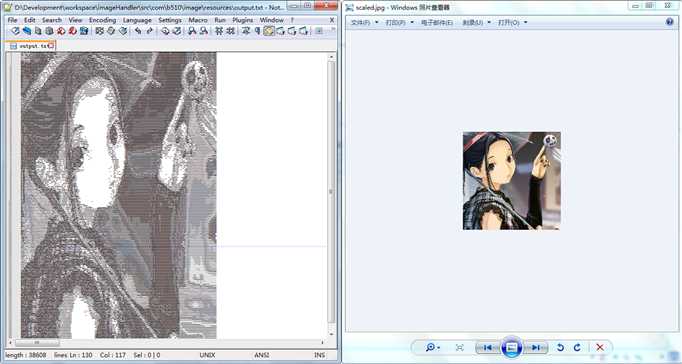Click the Save All icon in Notepad++

point(50,30)
